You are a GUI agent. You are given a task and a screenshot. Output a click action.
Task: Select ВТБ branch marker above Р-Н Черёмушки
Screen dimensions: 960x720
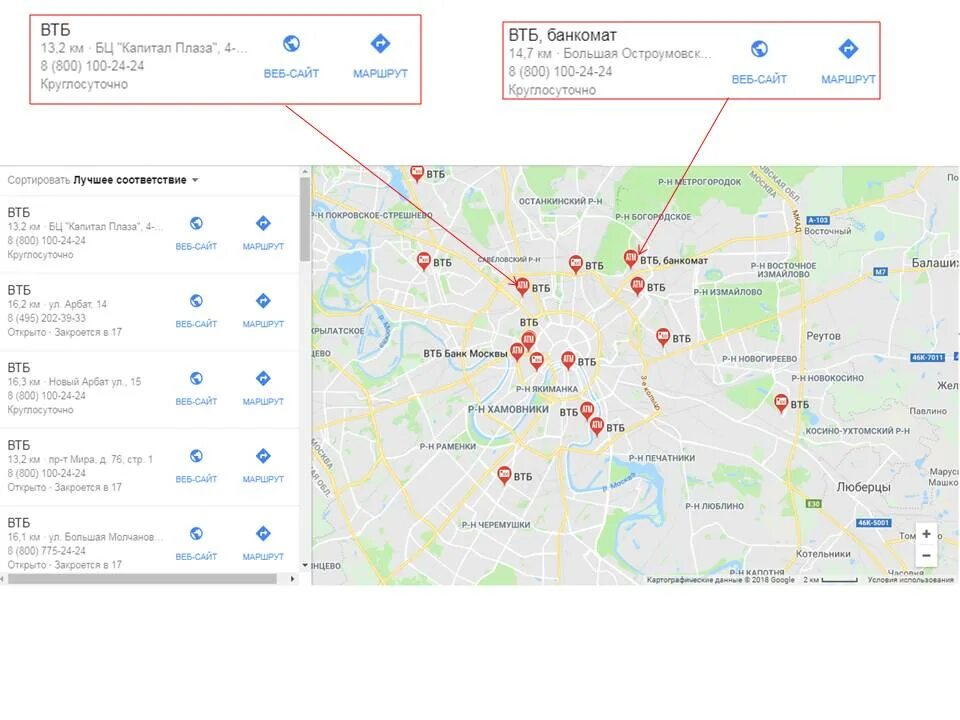point(504,475)
